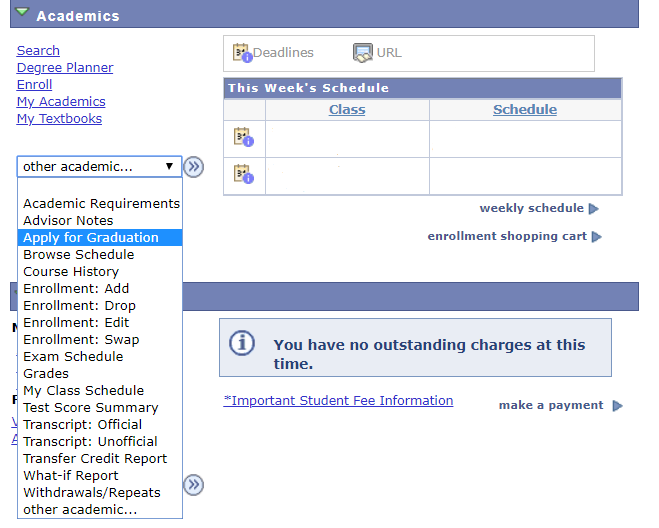The height and width of the screenshot is (528, 659).
Task: Click the Deadlines legend label
Action: (x=283, y=53)
